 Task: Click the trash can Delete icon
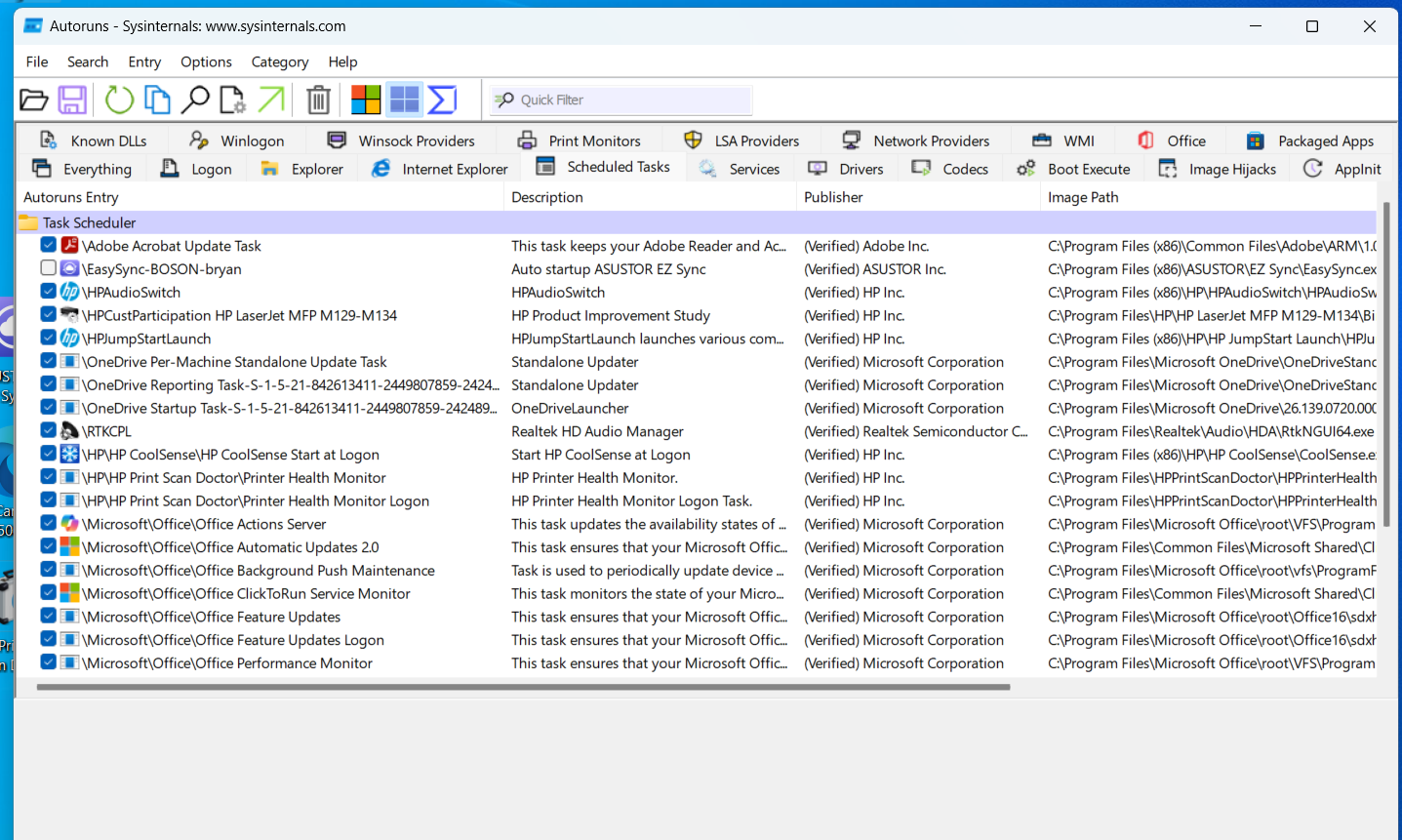coord(318,100)
